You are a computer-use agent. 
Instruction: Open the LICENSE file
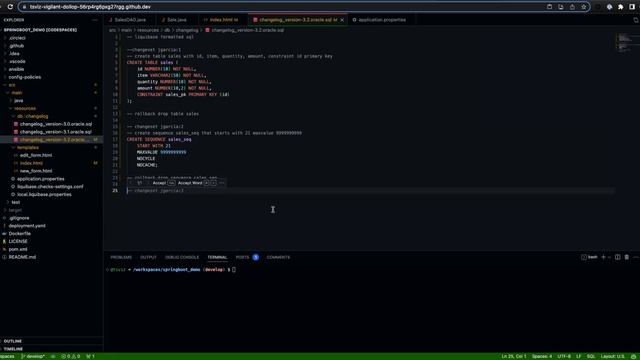coord(18,241)
